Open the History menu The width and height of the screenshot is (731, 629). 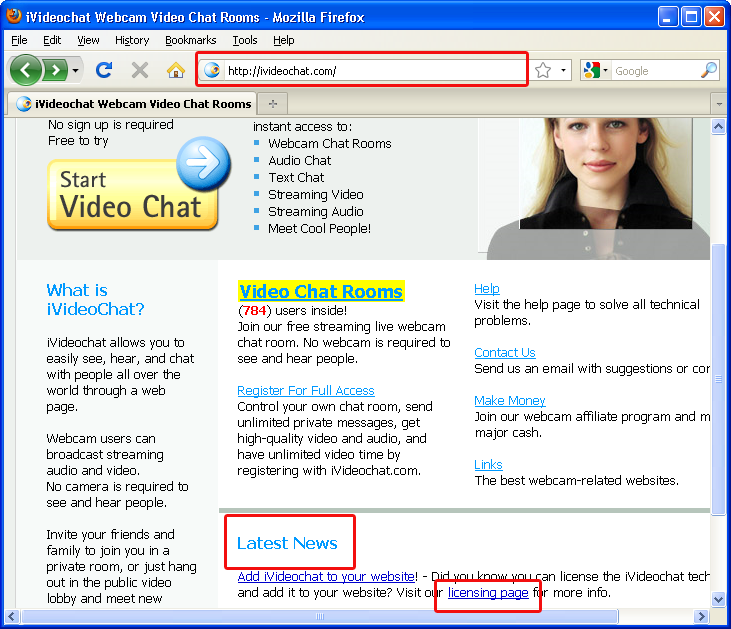pos(132,40)
